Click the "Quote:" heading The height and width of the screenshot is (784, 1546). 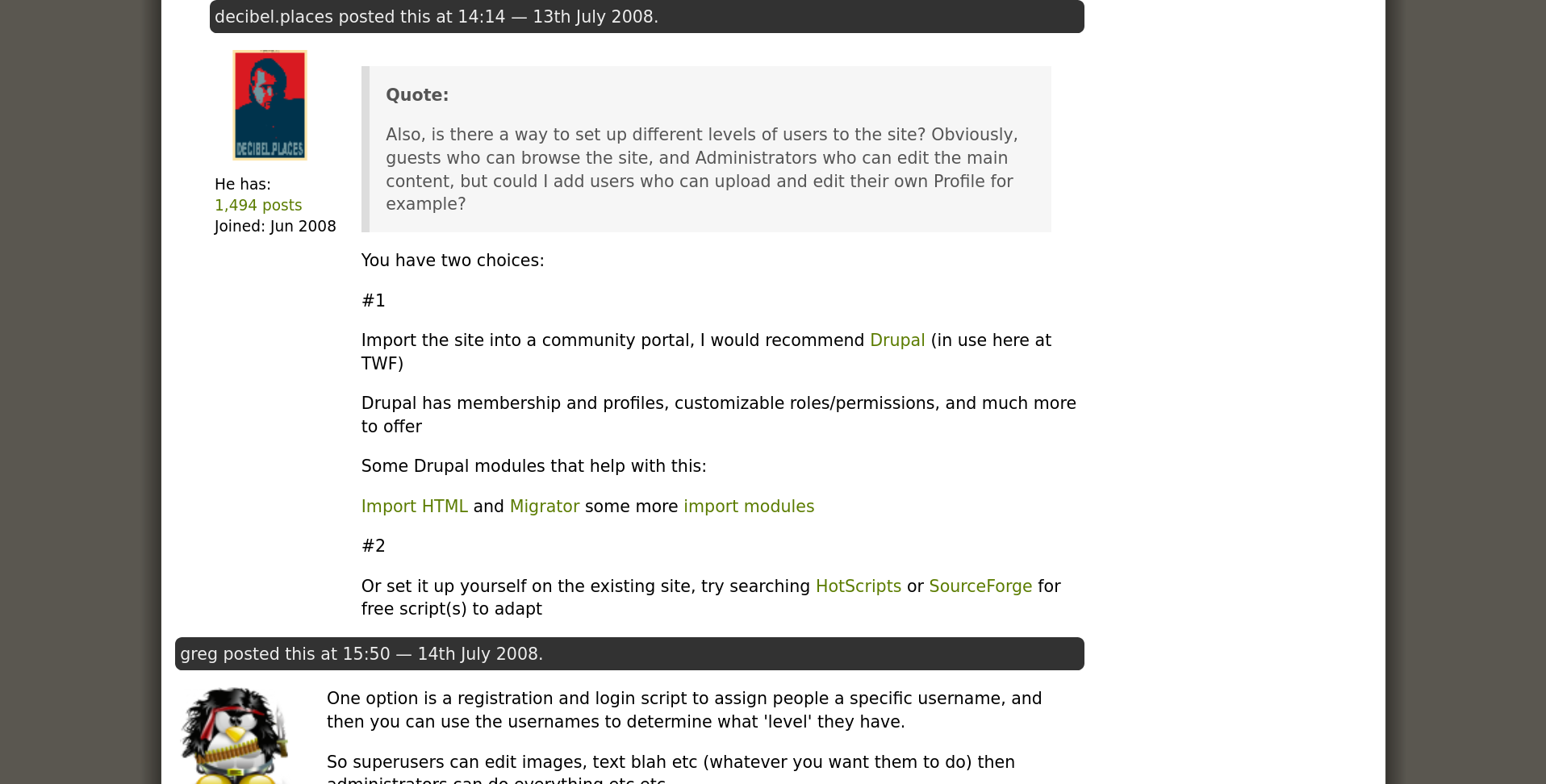coord(417,95)
